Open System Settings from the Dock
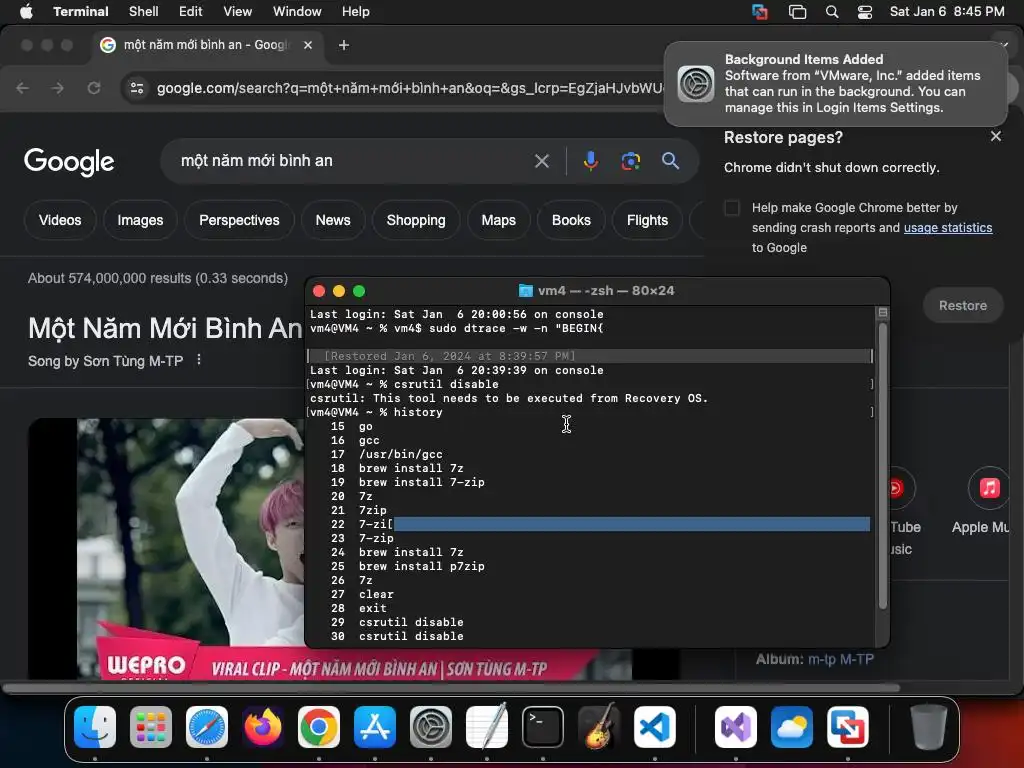The image size is (1024, 768). pos(431,727)
